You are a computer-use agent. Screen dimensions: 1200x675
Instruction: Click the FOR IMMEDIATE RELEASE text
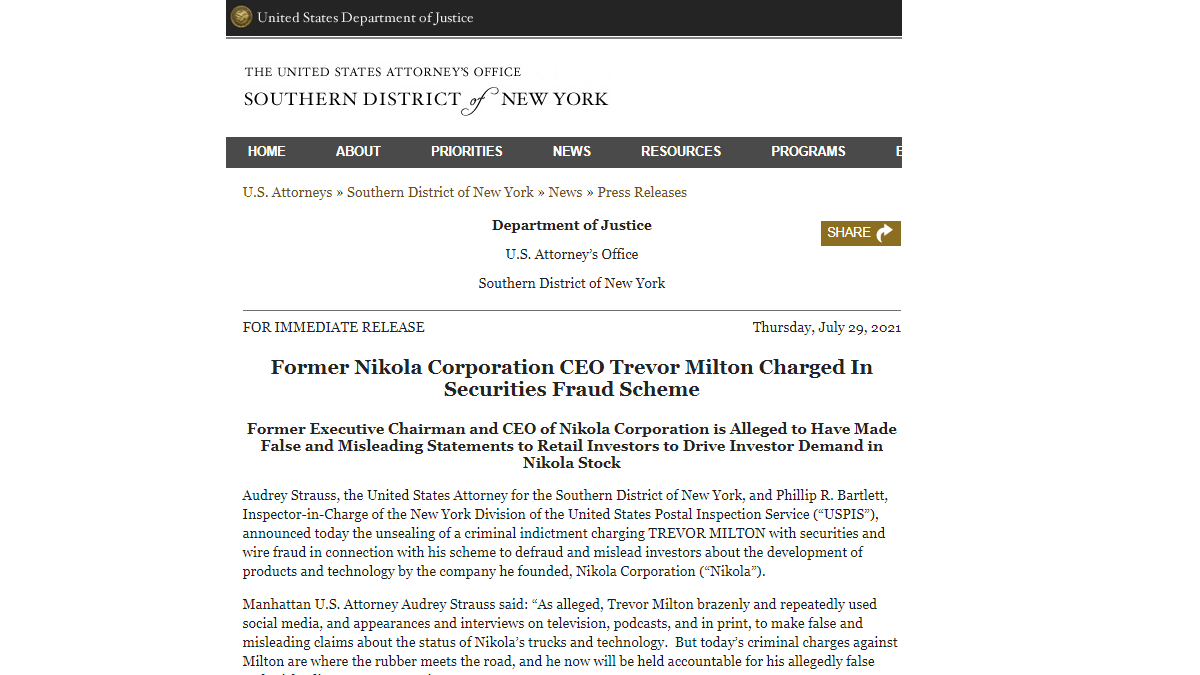(333, 327)
